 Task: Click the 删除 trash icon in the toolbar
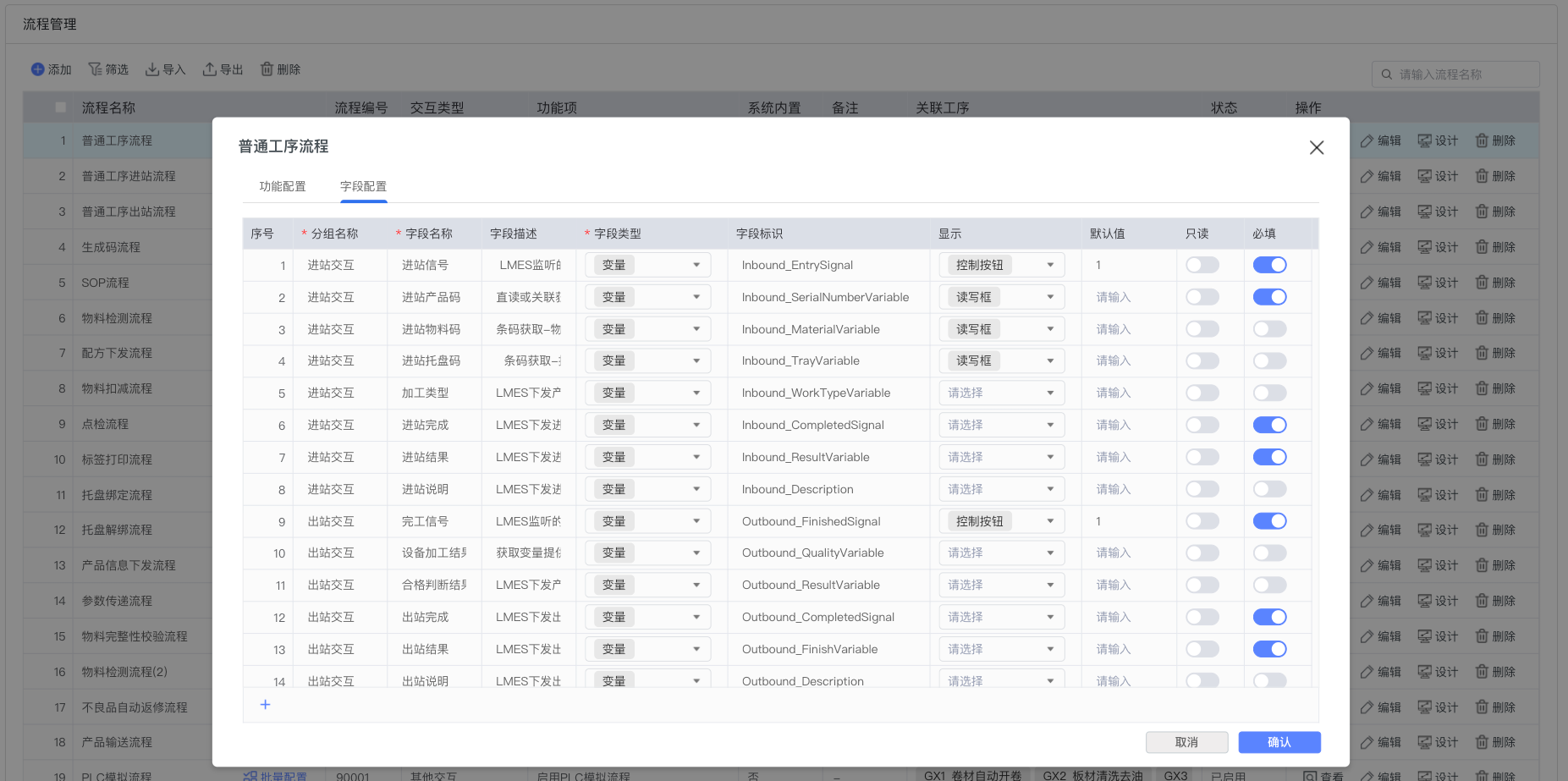coord(267,69)
